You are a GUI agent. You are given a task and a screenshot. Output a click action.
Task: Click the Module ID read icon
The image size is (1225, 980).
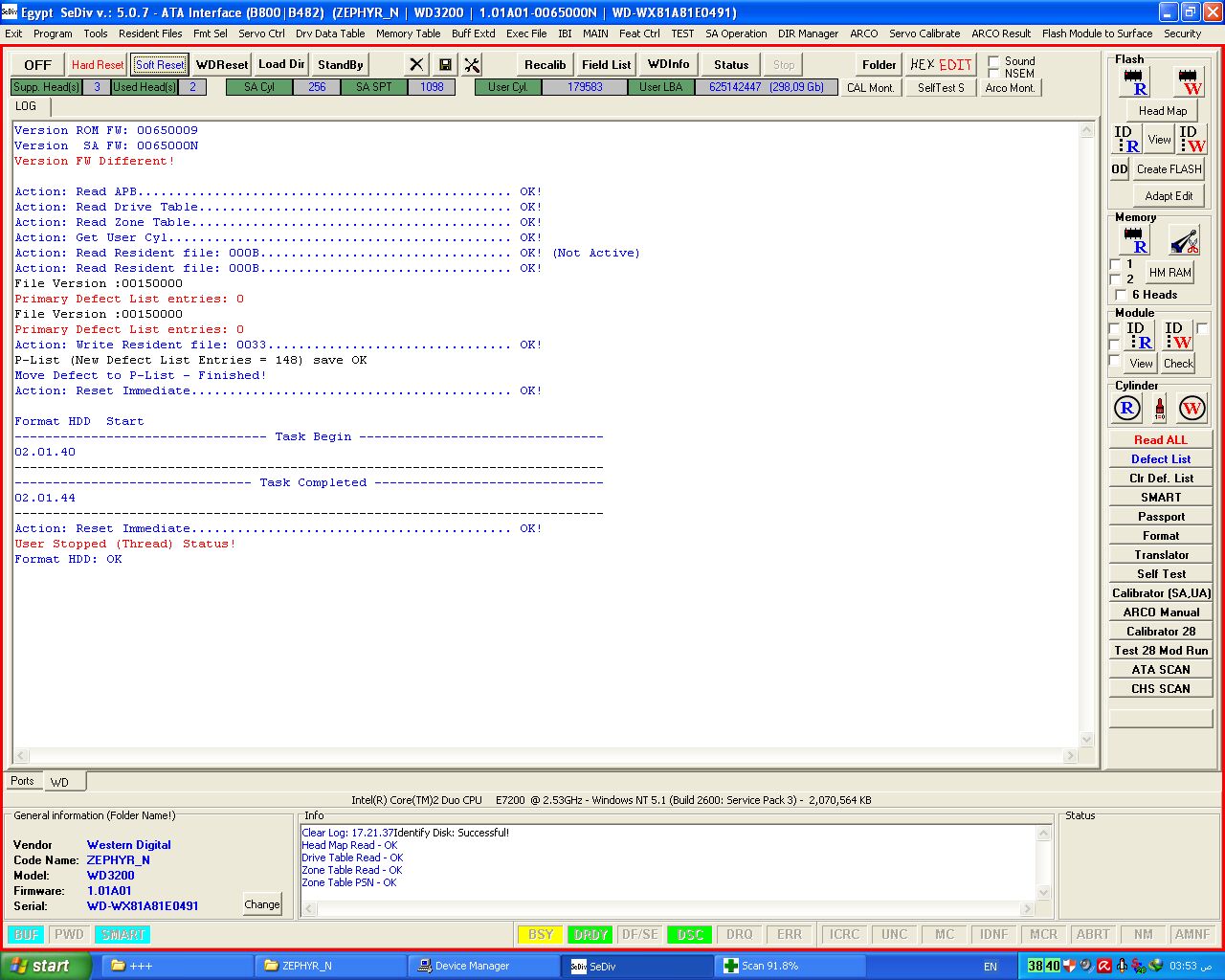pos(1139,336)
